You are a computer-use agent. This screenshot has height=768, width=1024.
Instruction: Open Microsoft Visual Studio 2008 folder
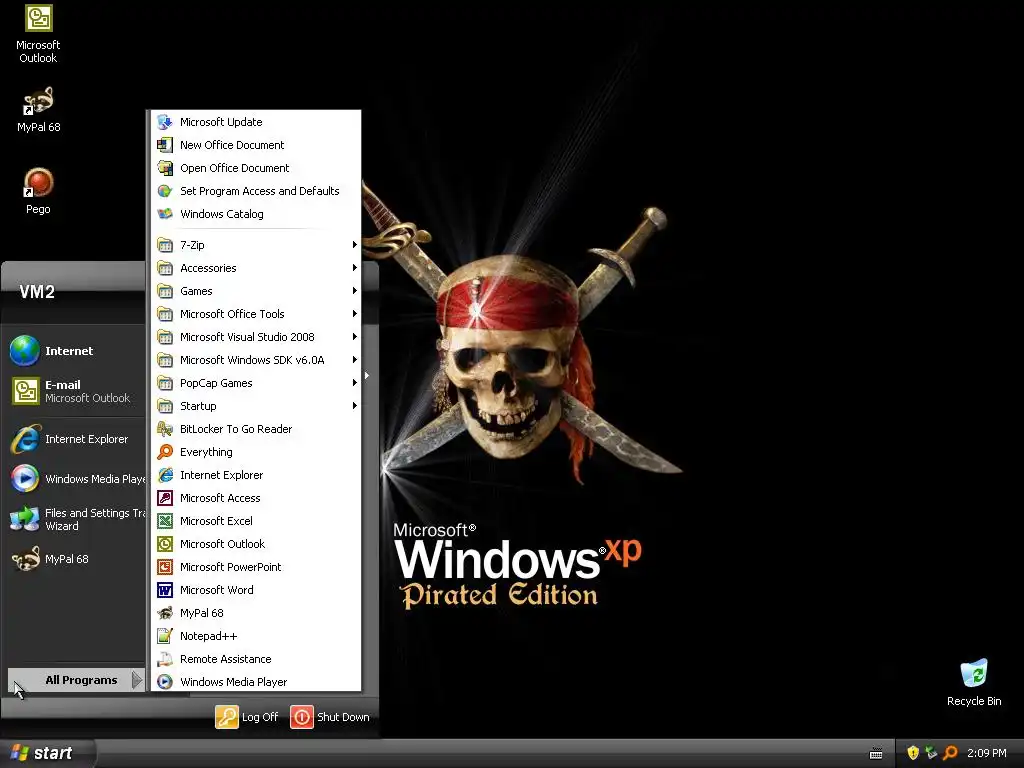(256, 337)
